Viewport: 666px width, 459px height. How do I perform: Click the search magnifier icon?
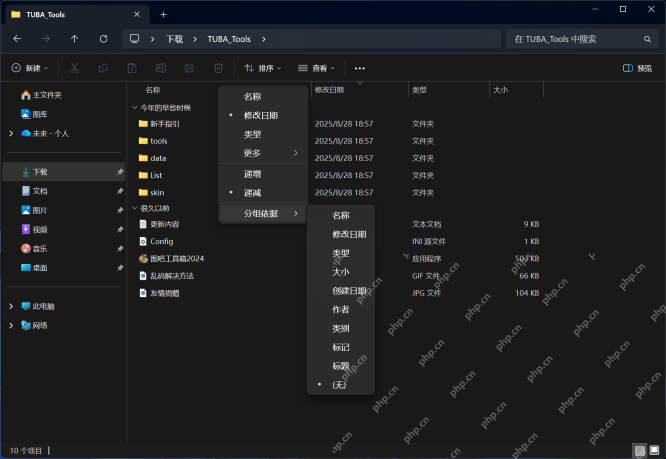pyautogui.click(x=647, y=39)
